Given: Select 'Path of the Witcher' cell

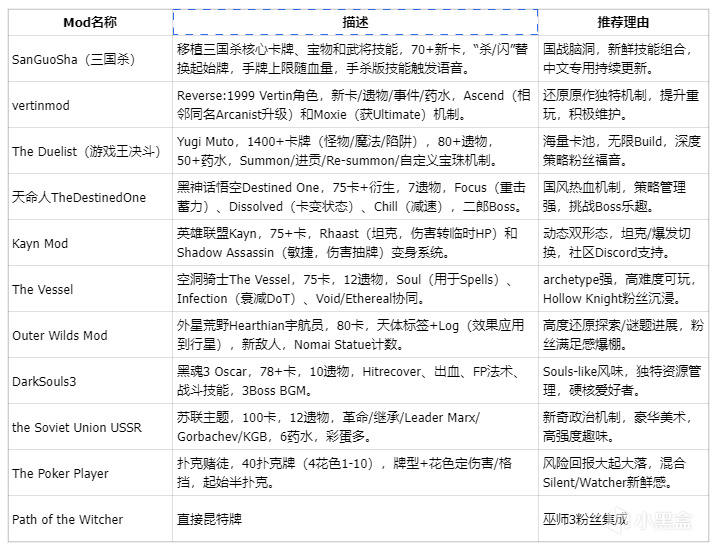Looking at the screenshot, I should pyautogui.click(x=90, y=519).
